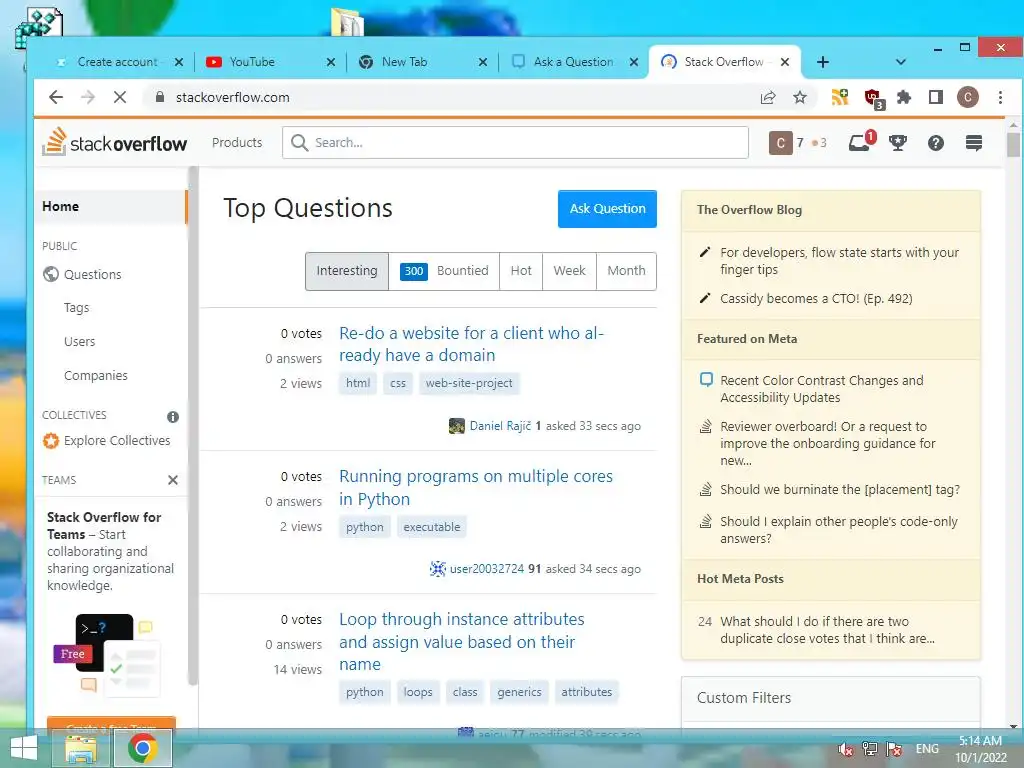Click the generics tag
Screen dimensions: 1024x768
519,692
